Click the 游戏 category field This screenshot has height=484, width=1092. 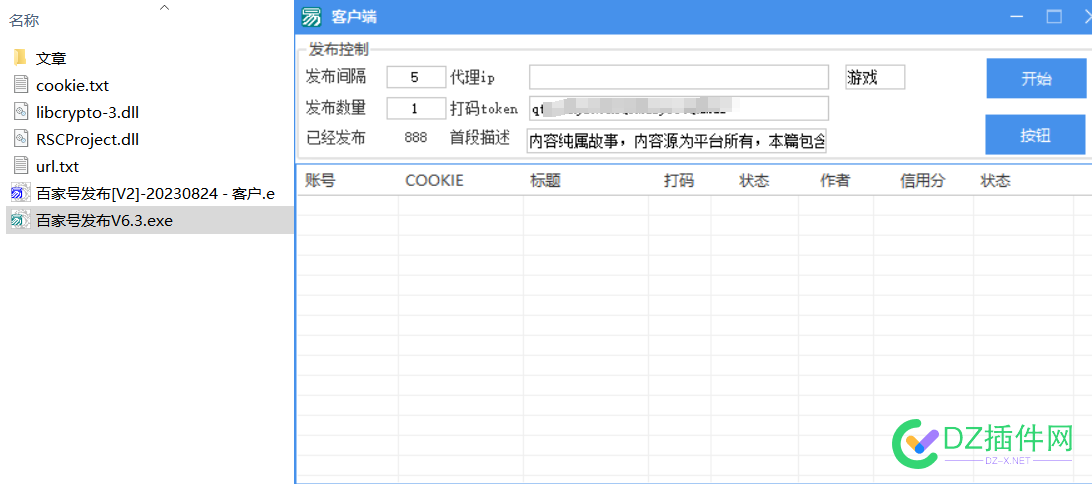tap(875, 77)
